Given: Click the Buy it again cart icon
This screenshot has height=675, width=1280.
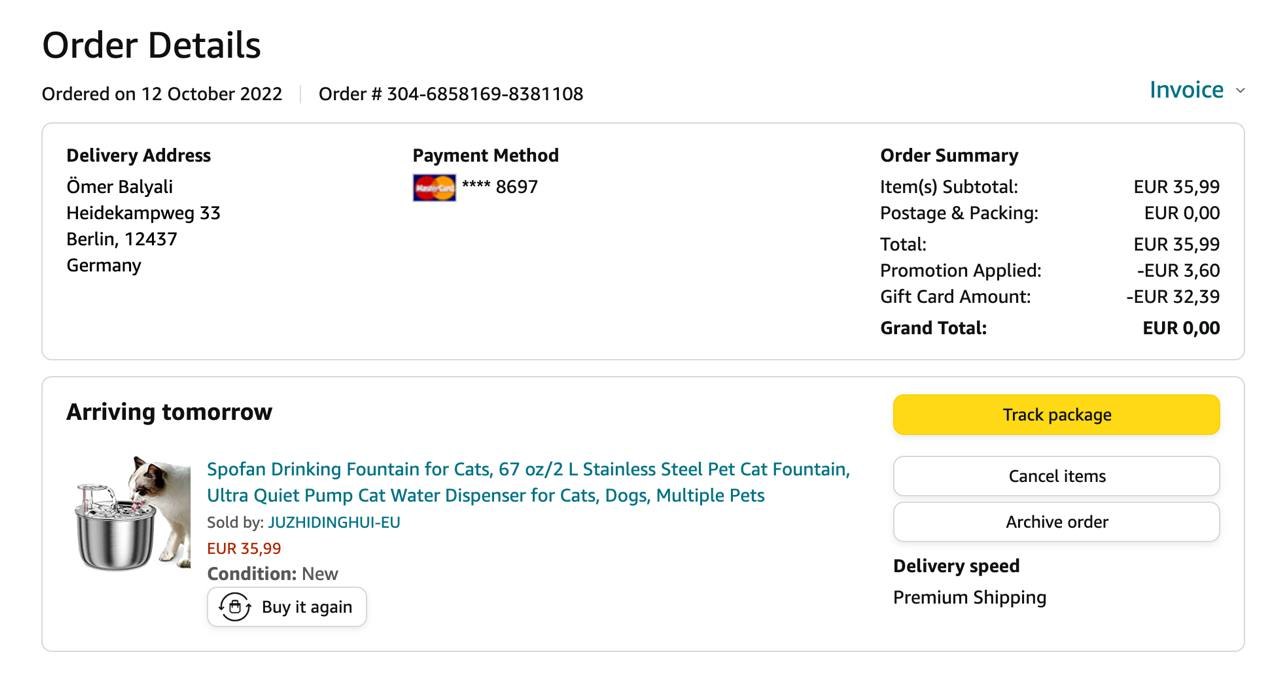Looking at the screenshot, I should tap(235, 607).
